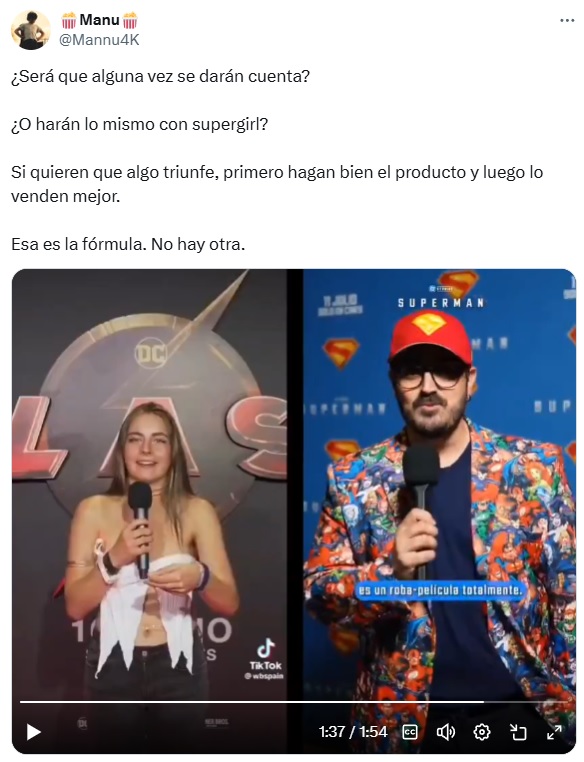
Task: Seek along the video progress bar
Action: click(x=293, y=702)
